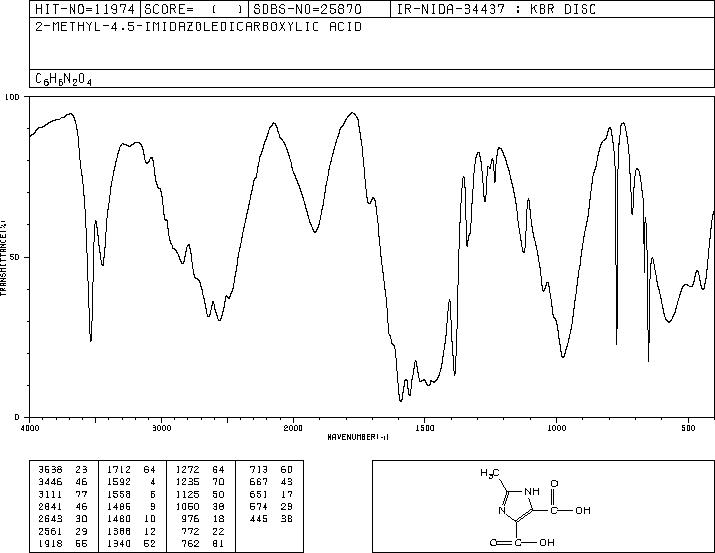
Task: Select peak table entry 2561
Action: coord(51,532)
